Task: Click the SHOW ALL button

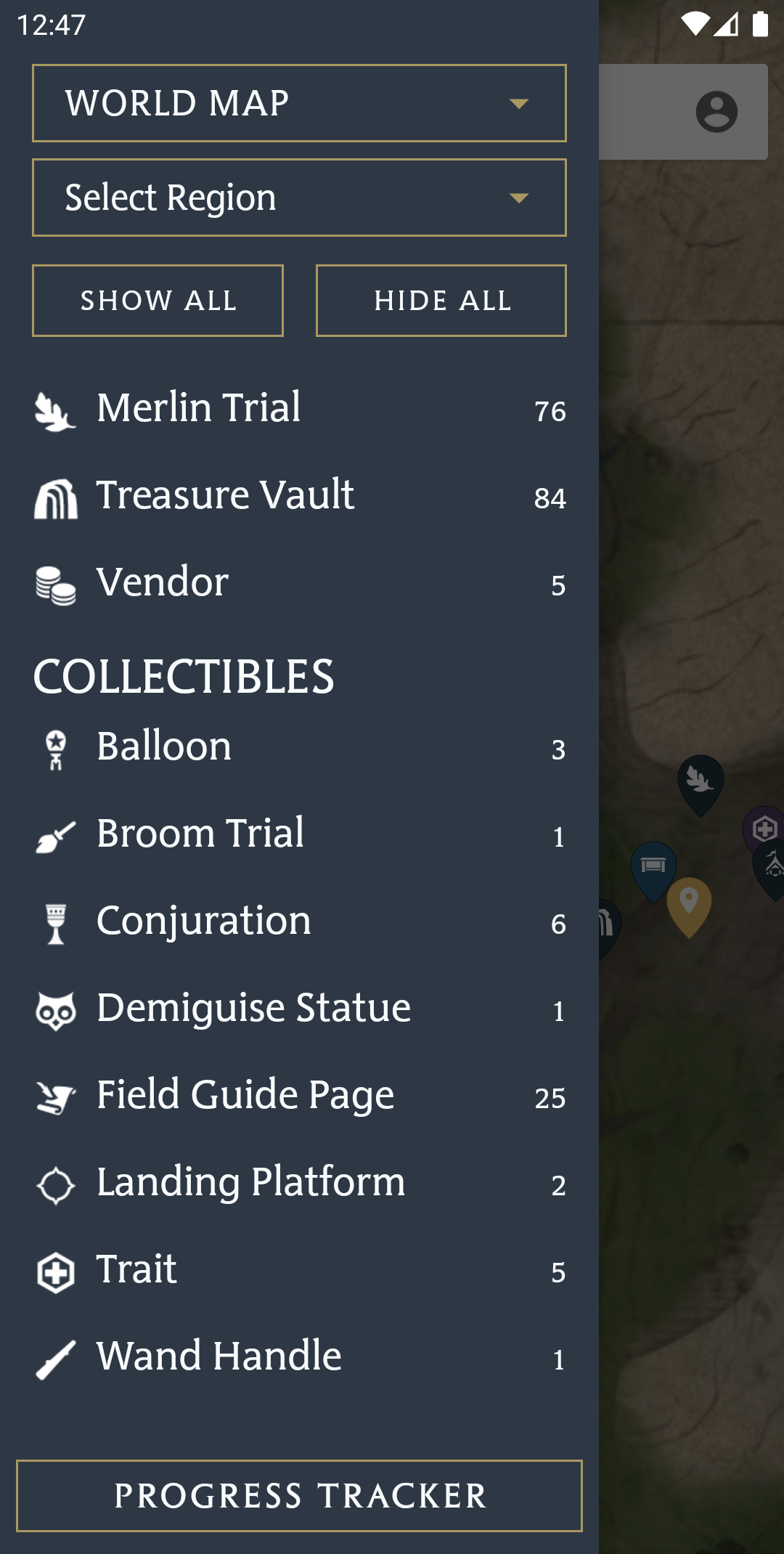Action: (x=158, y=301)
